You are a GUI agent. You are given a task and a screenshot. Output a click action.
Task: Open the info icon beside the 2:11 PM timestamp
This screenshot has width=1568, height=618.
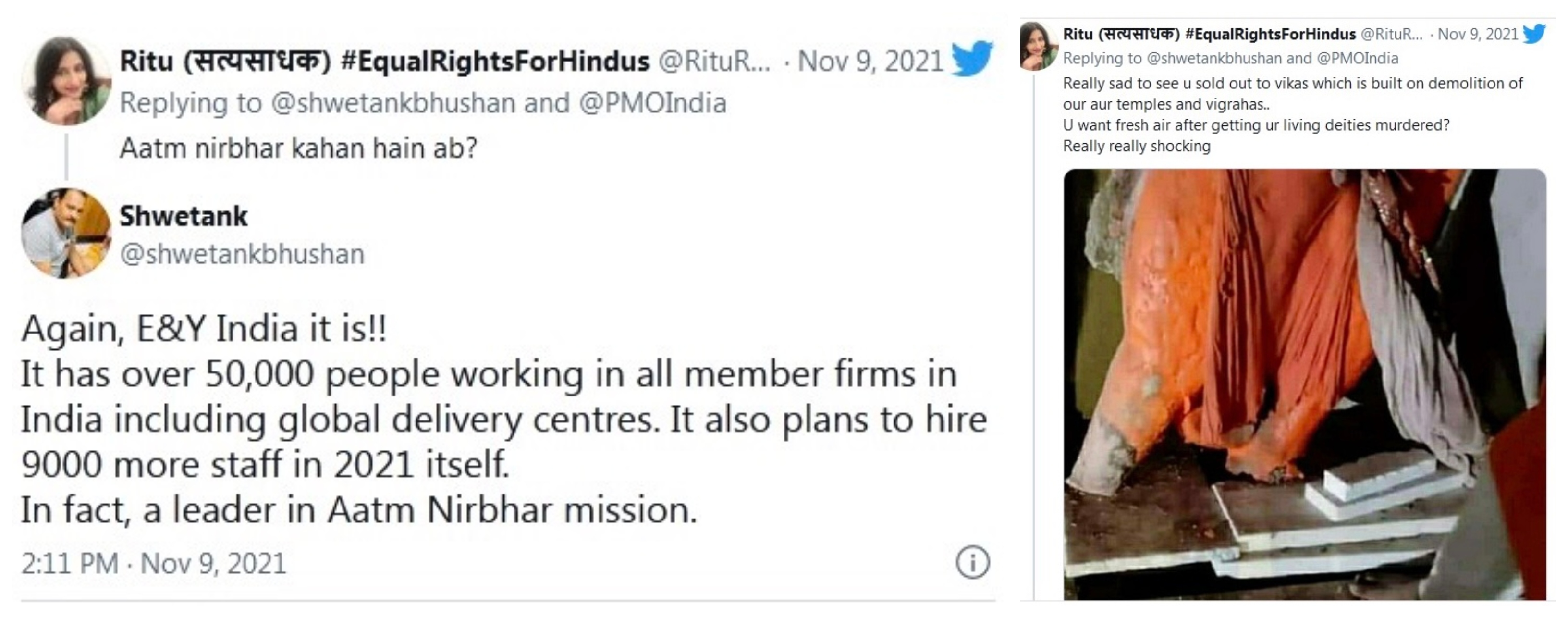point(972,562)
